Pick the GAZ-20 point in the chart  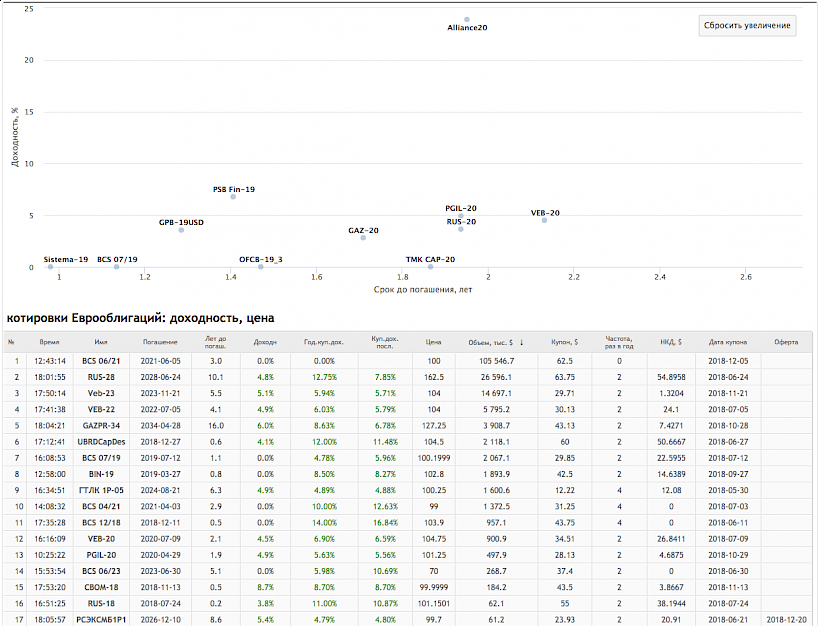[363, 238]
